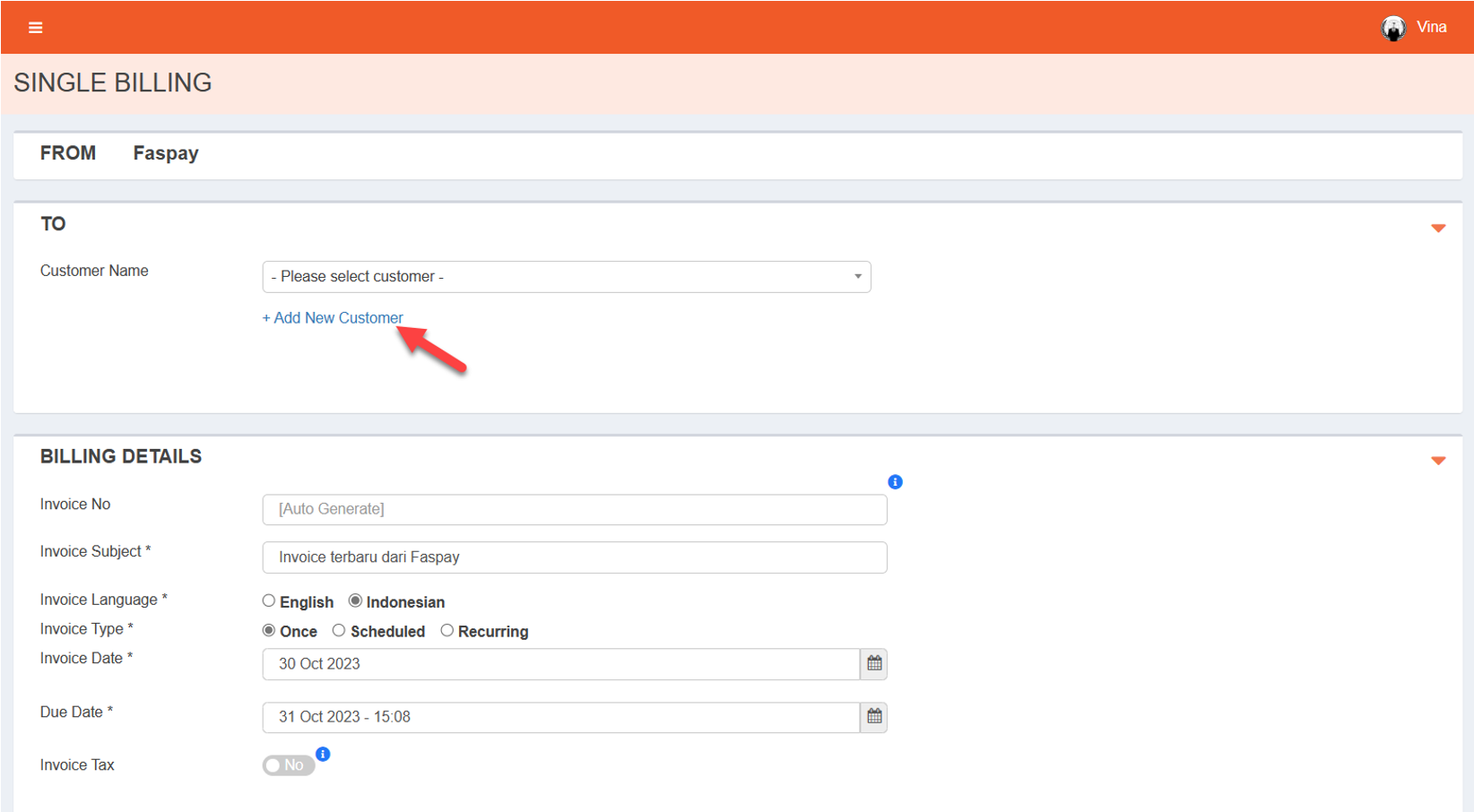This screenshot has width=1474, height=812.
Task: Choose Scheduled invoice type
Action: coord(339,631)
